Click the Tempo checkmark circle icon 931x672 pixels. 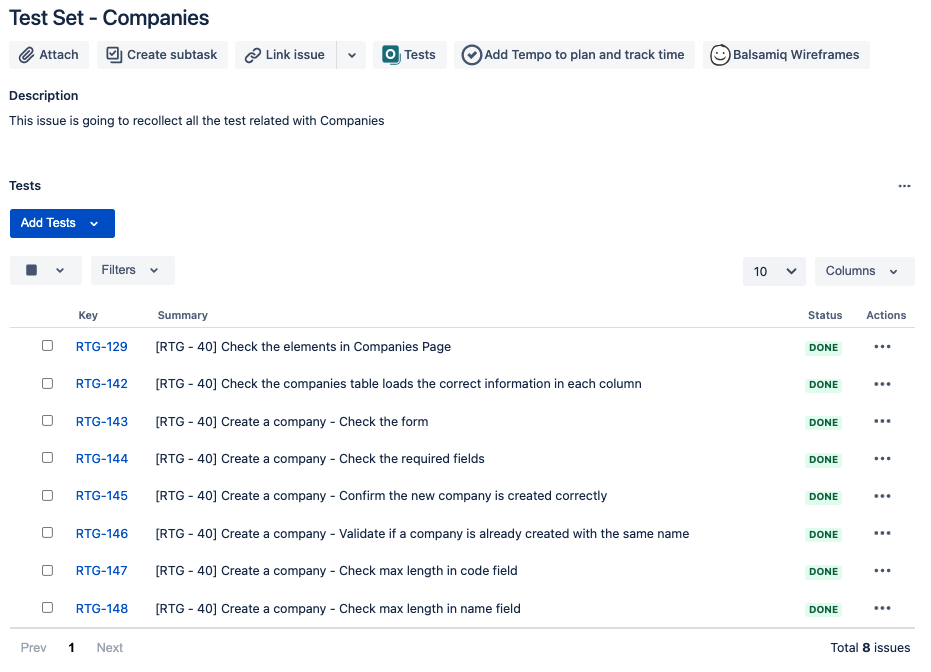click(x=471, y=55)
